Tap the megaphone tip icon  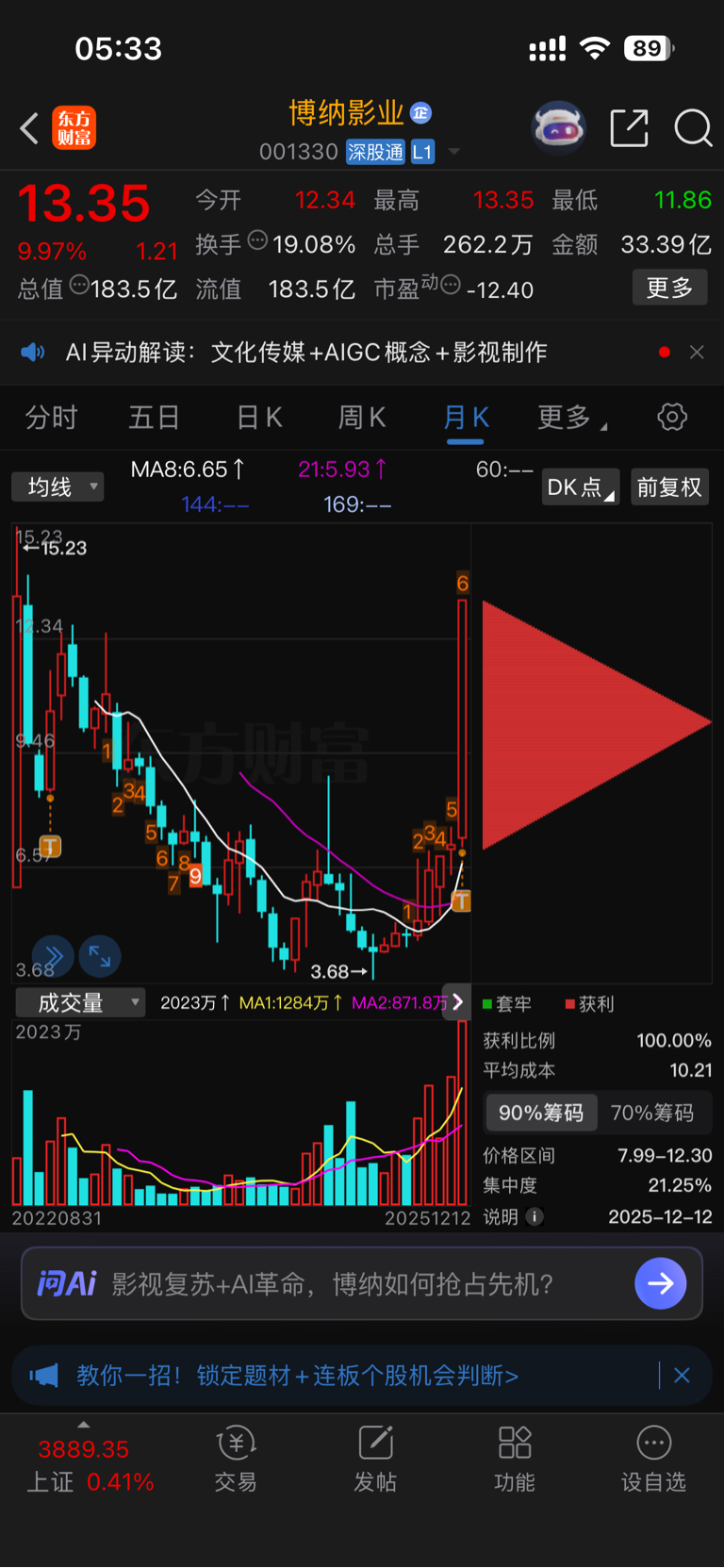pos(43,1376)
